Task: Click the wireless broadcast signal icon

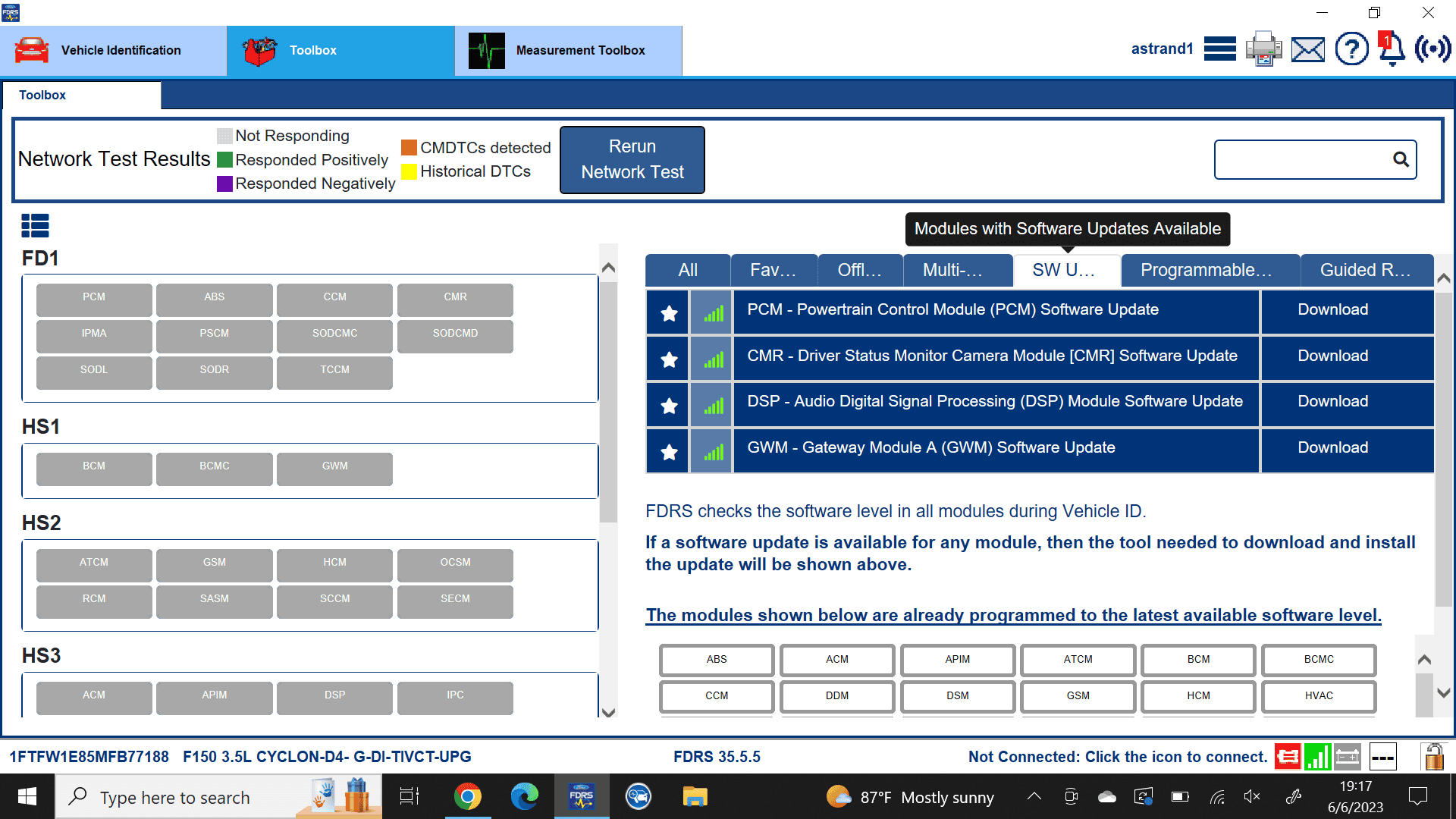Action: (1432, 49)
